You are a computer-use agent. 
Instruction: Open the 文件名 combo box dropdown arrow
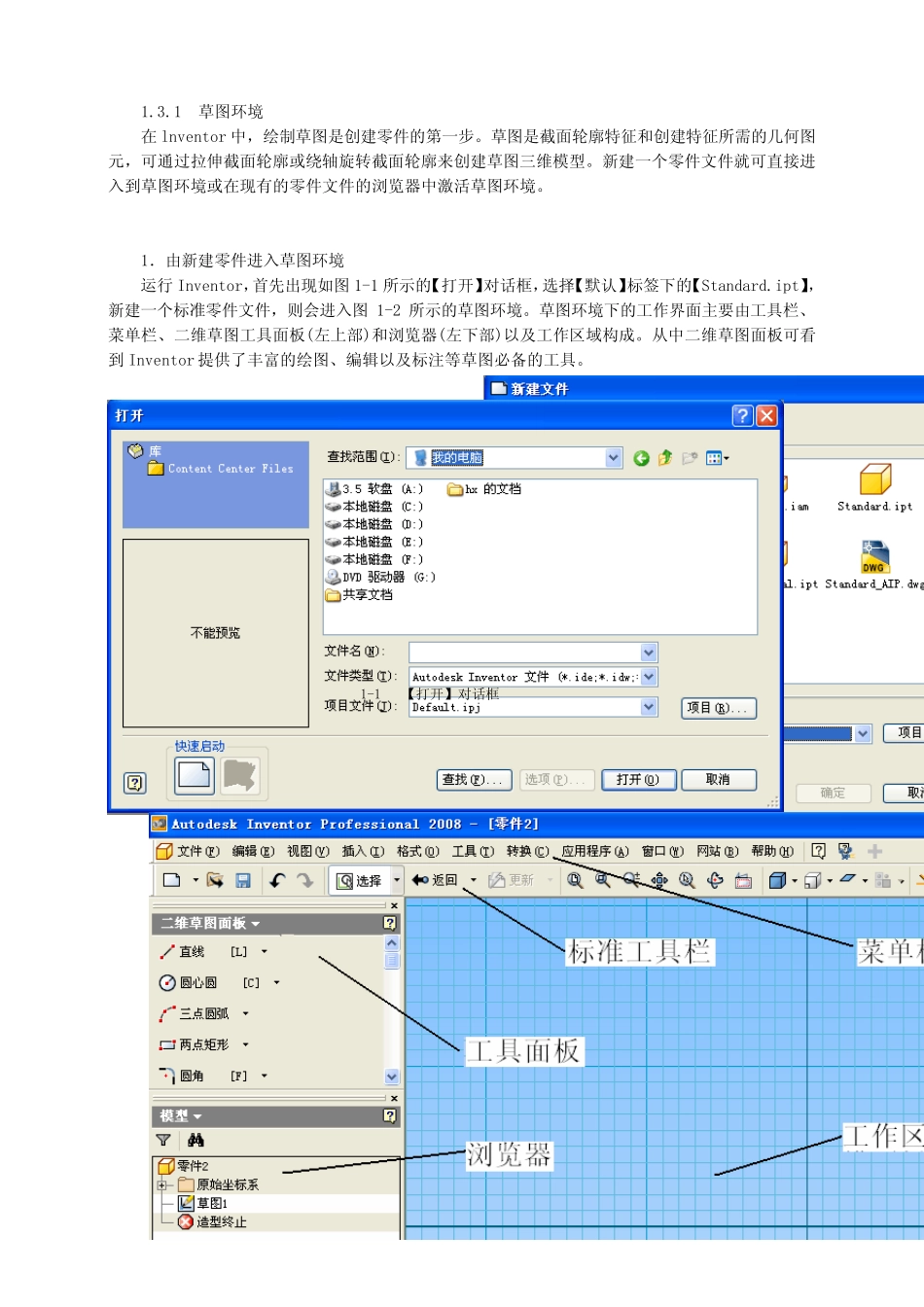pyautogui.click(x=649, y=653)
